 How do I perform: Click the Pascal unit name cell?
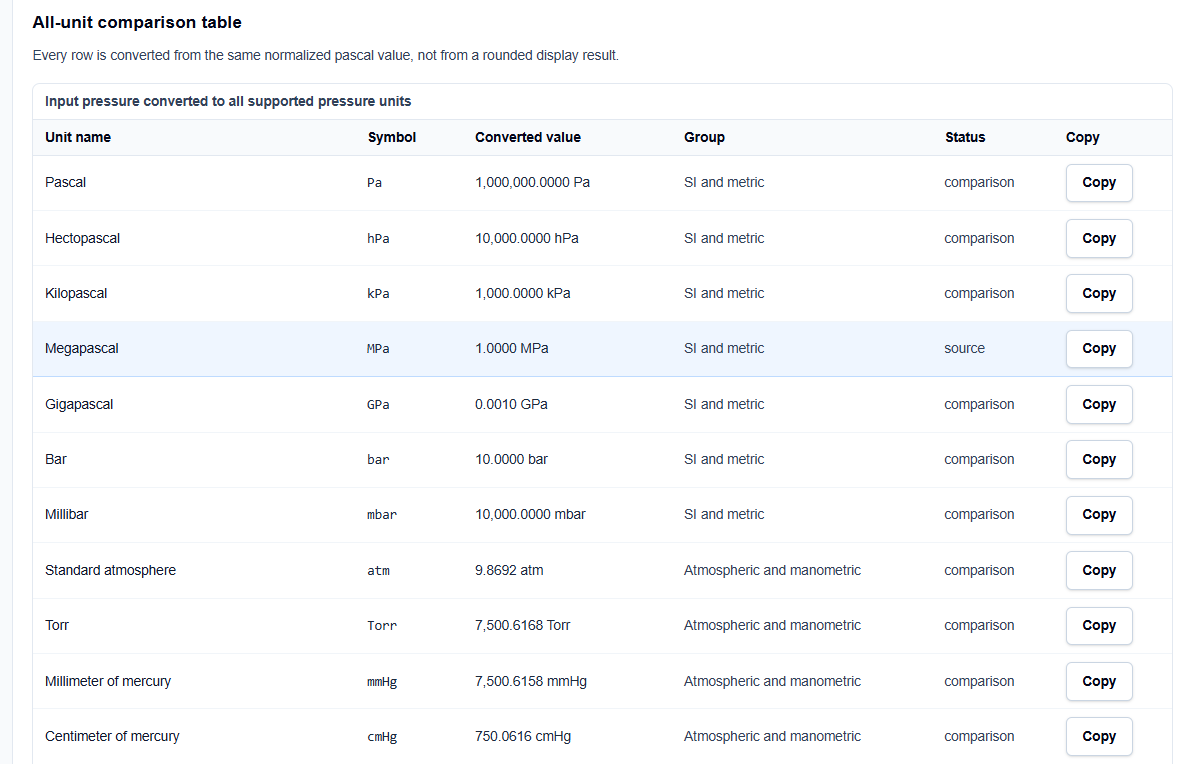pyautogui.click(x=65, y=182)
